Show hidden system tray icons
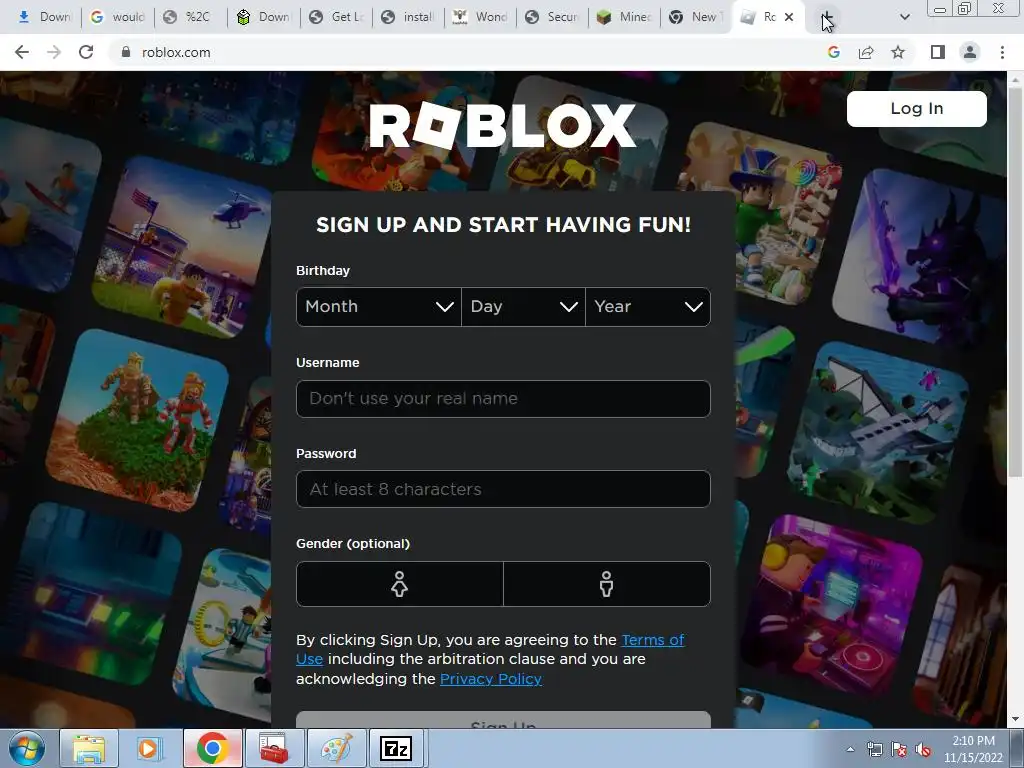Viewport: 1024px width, 768px height. coord(850,749)
